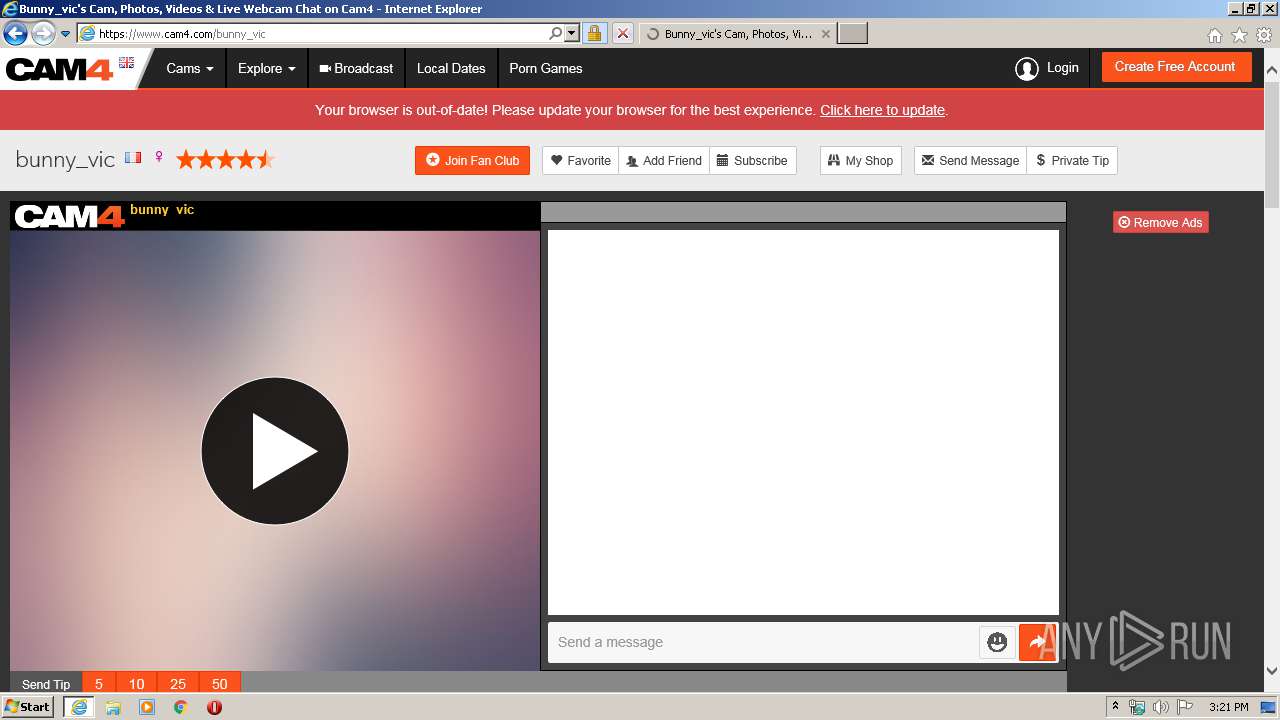Viewport: 1280px width, 720px height.
Task: Go back with browser back arrow
Action: coord(15,34)
